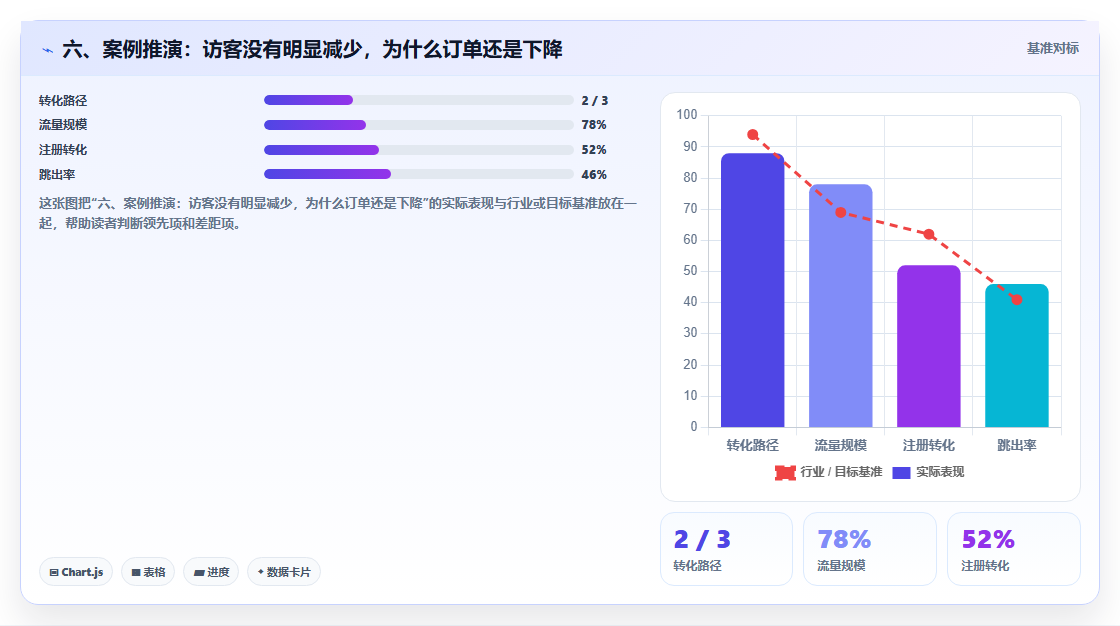Click the section title 六、案例推演 heading
The height and width of the screenshot is (626, 1120).
coord(312,49)
